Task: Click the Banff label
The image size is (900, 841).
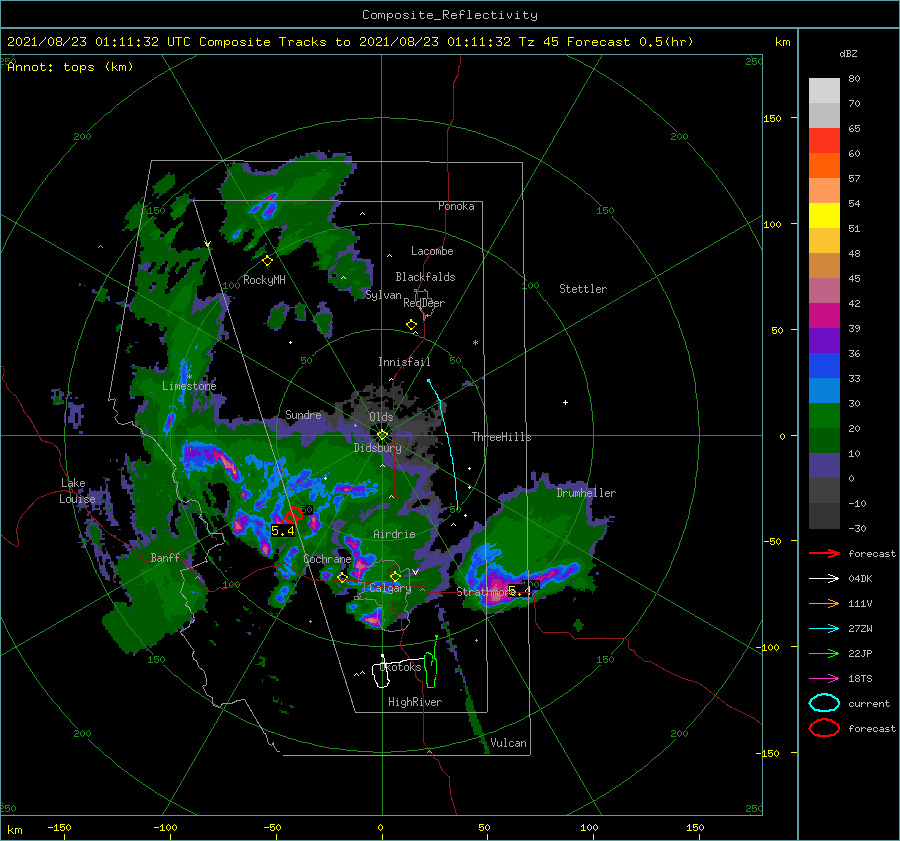Action: click(x=165, y=557)
